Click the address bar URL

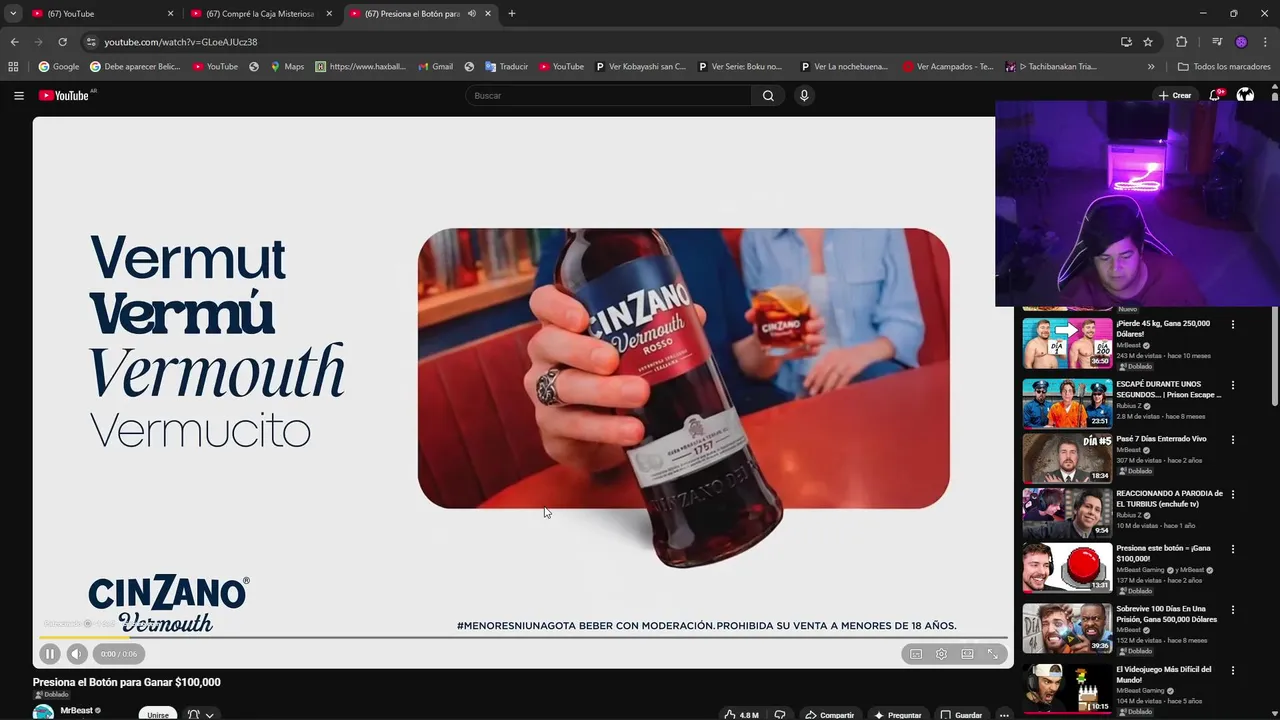pyautogui.click(x=181, y=42)
